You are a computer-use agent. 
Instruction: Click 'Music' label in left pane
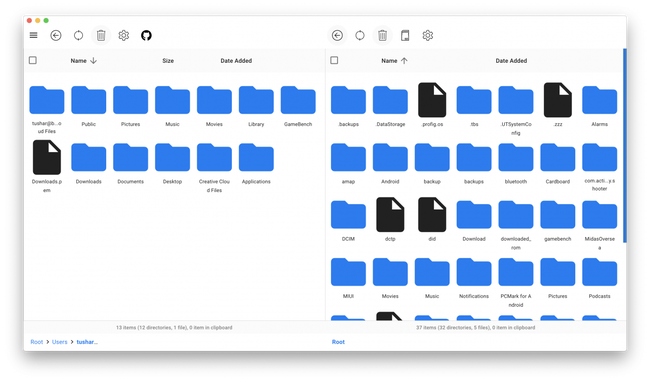point(172,124)
